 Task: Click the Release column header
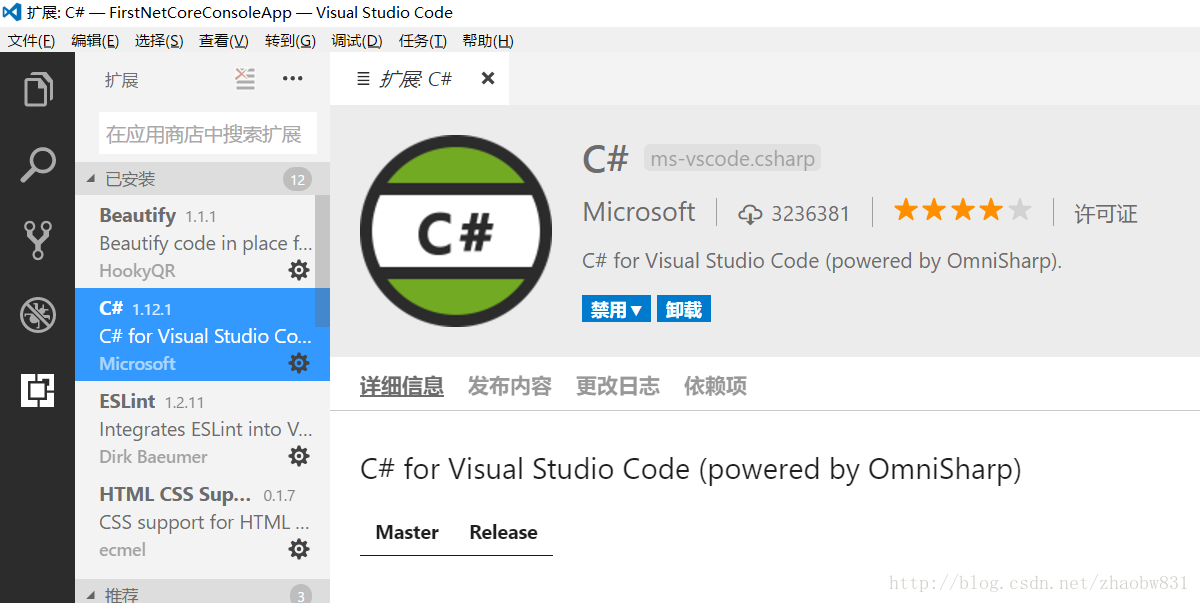click(503, 532)
